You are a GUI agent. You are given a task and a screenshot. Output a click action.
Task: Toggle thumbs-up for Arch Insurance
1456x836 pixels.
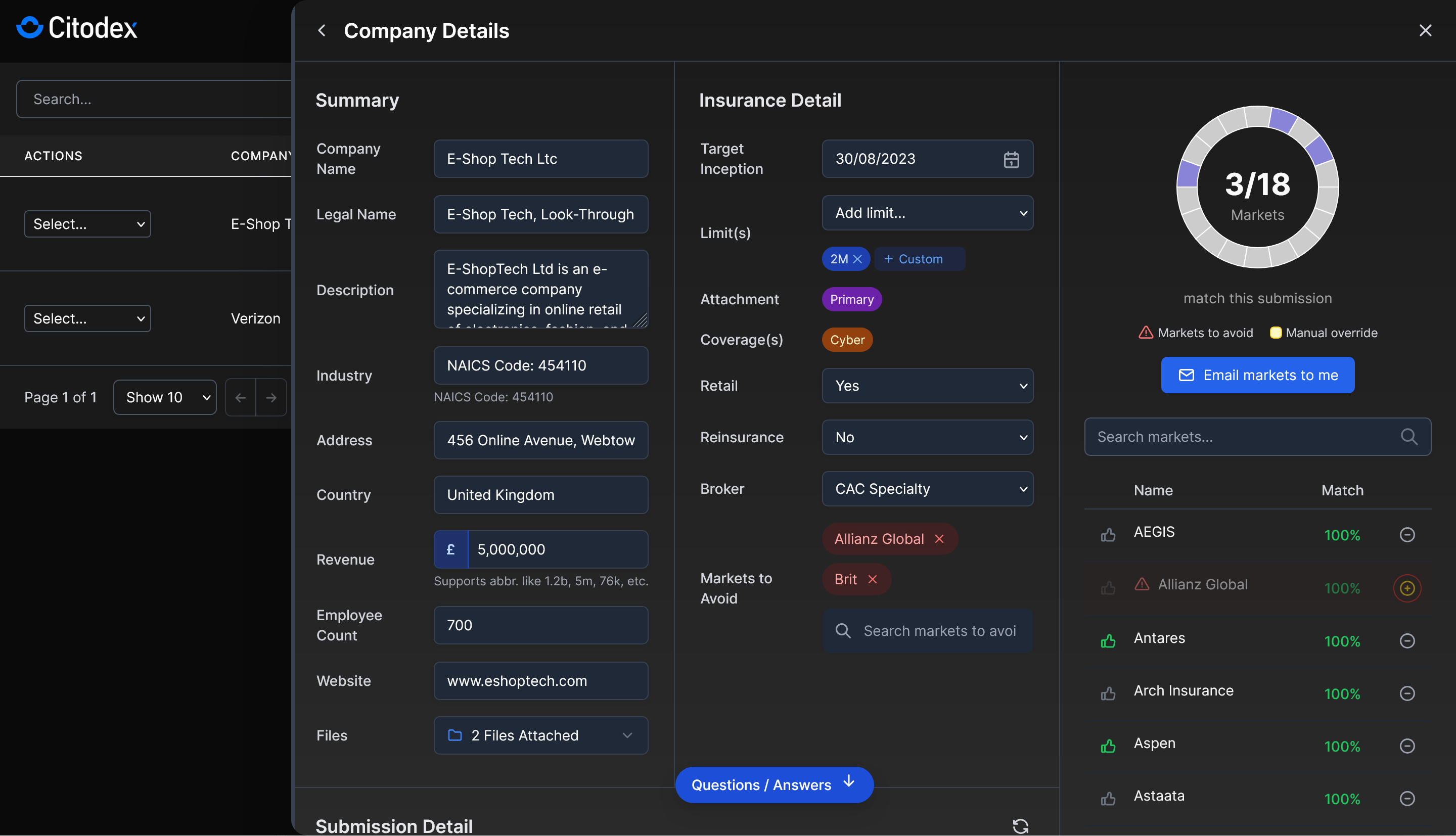(x=1108, y=693)
